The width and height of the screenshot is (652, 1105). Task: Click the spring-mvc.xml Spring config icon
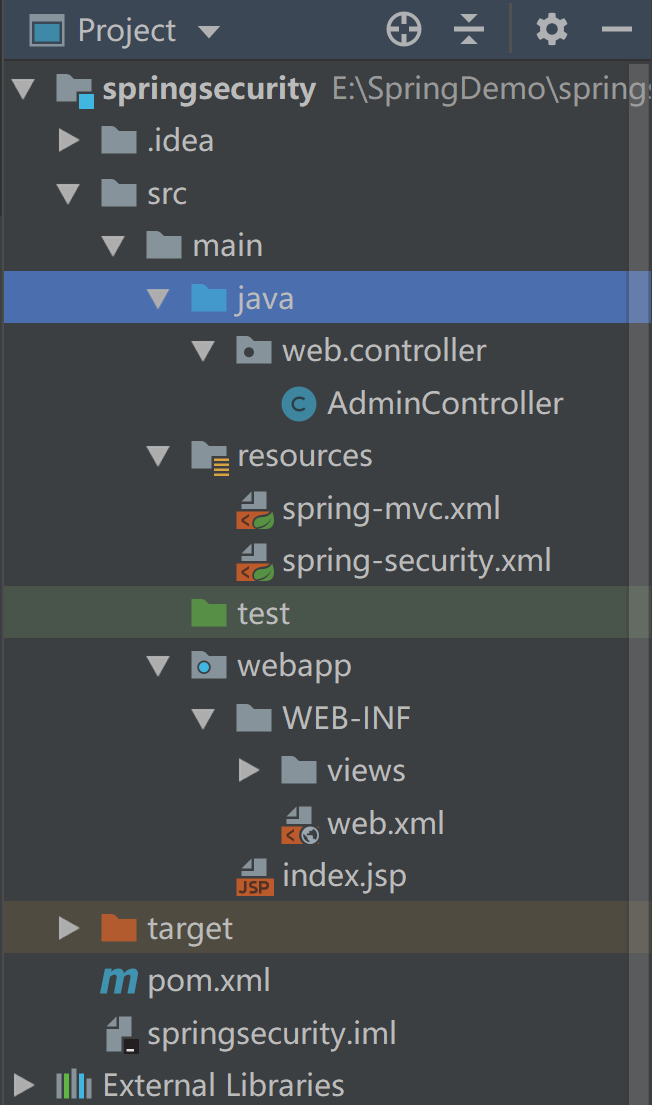pyautogui.click(x=255, y=509)
